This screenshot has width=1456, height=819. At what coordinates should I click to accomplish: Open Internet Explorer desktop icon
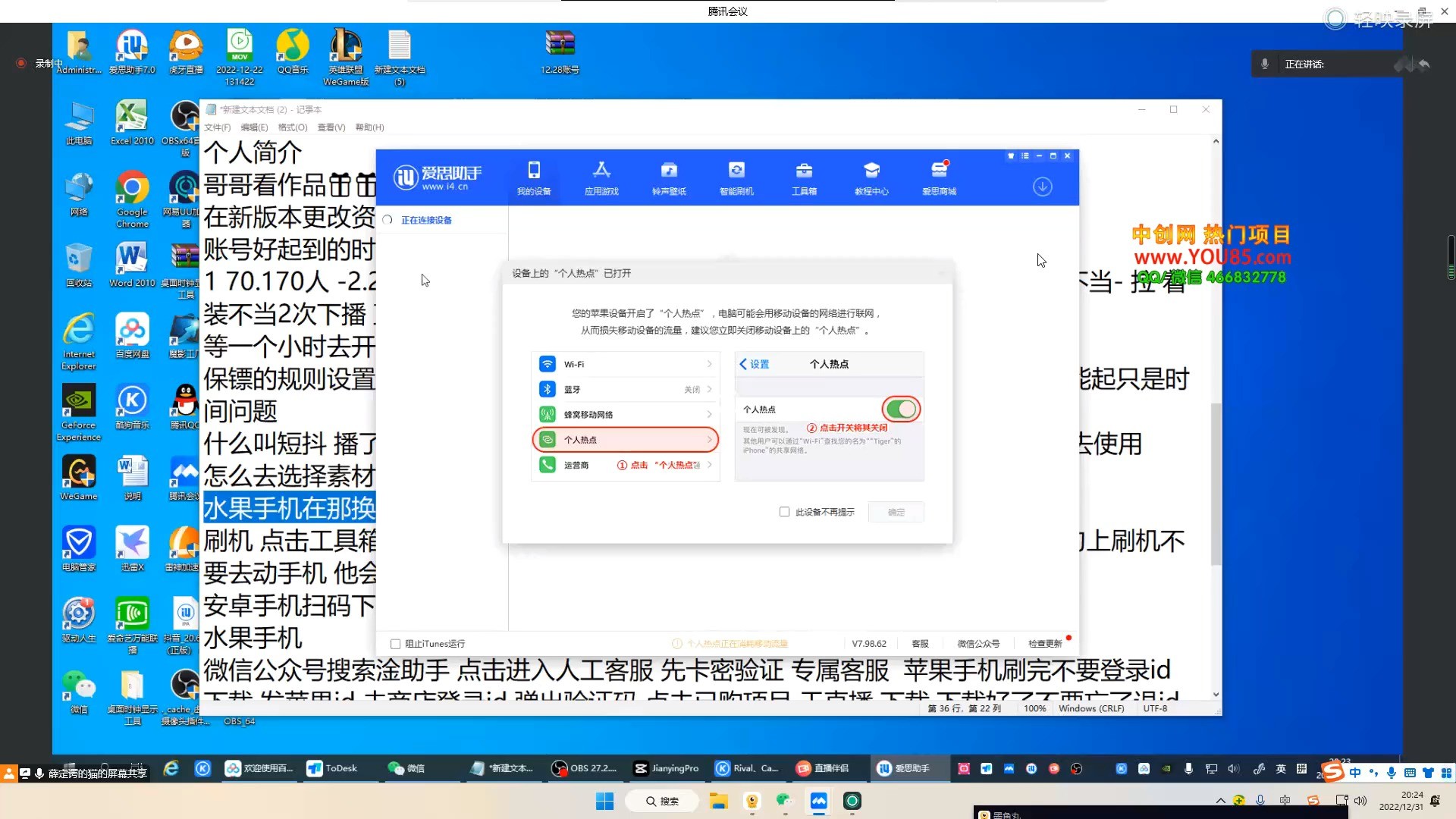click(x=79, y=341)
